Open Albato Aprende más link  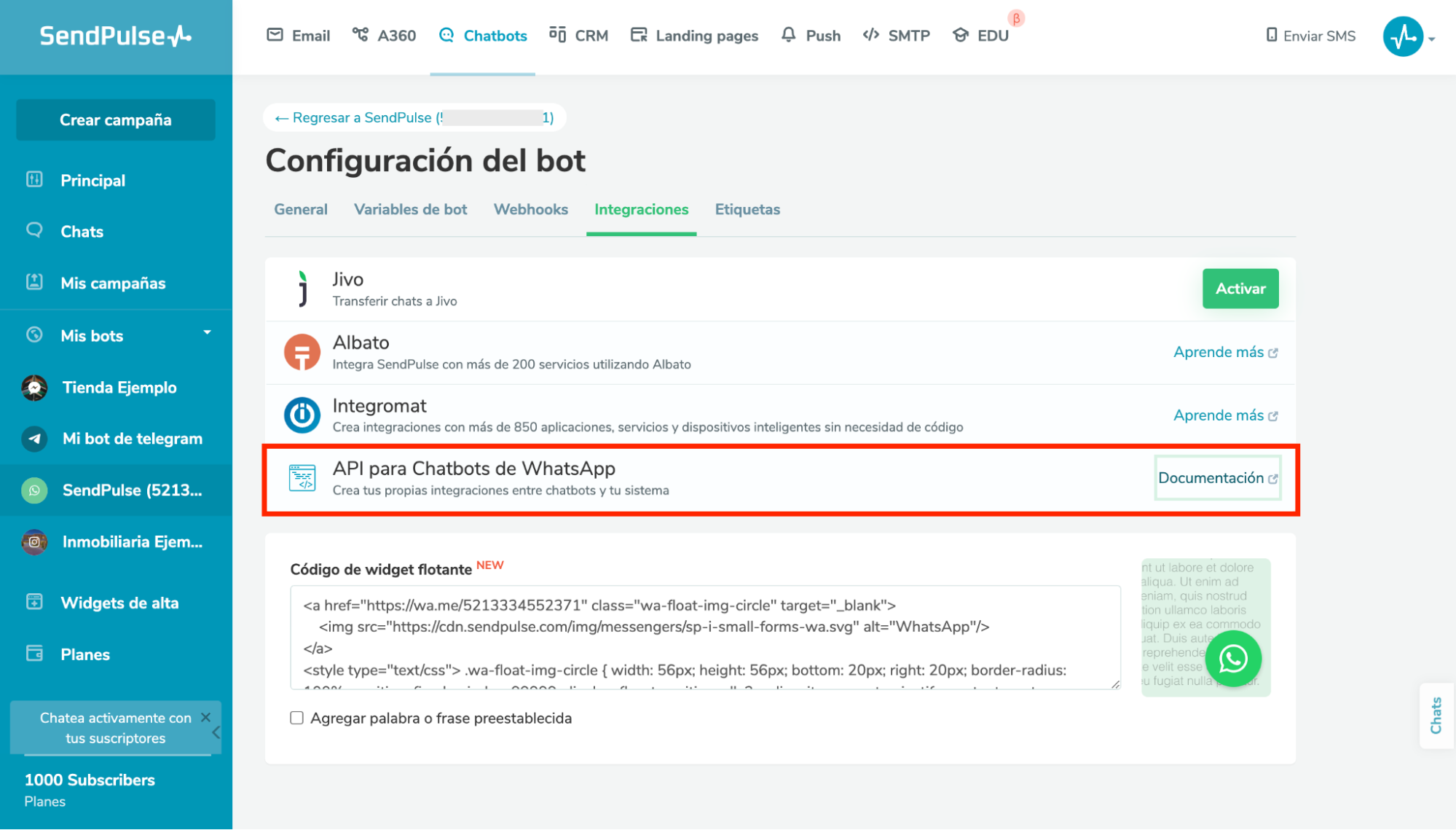coord(1226,352)
